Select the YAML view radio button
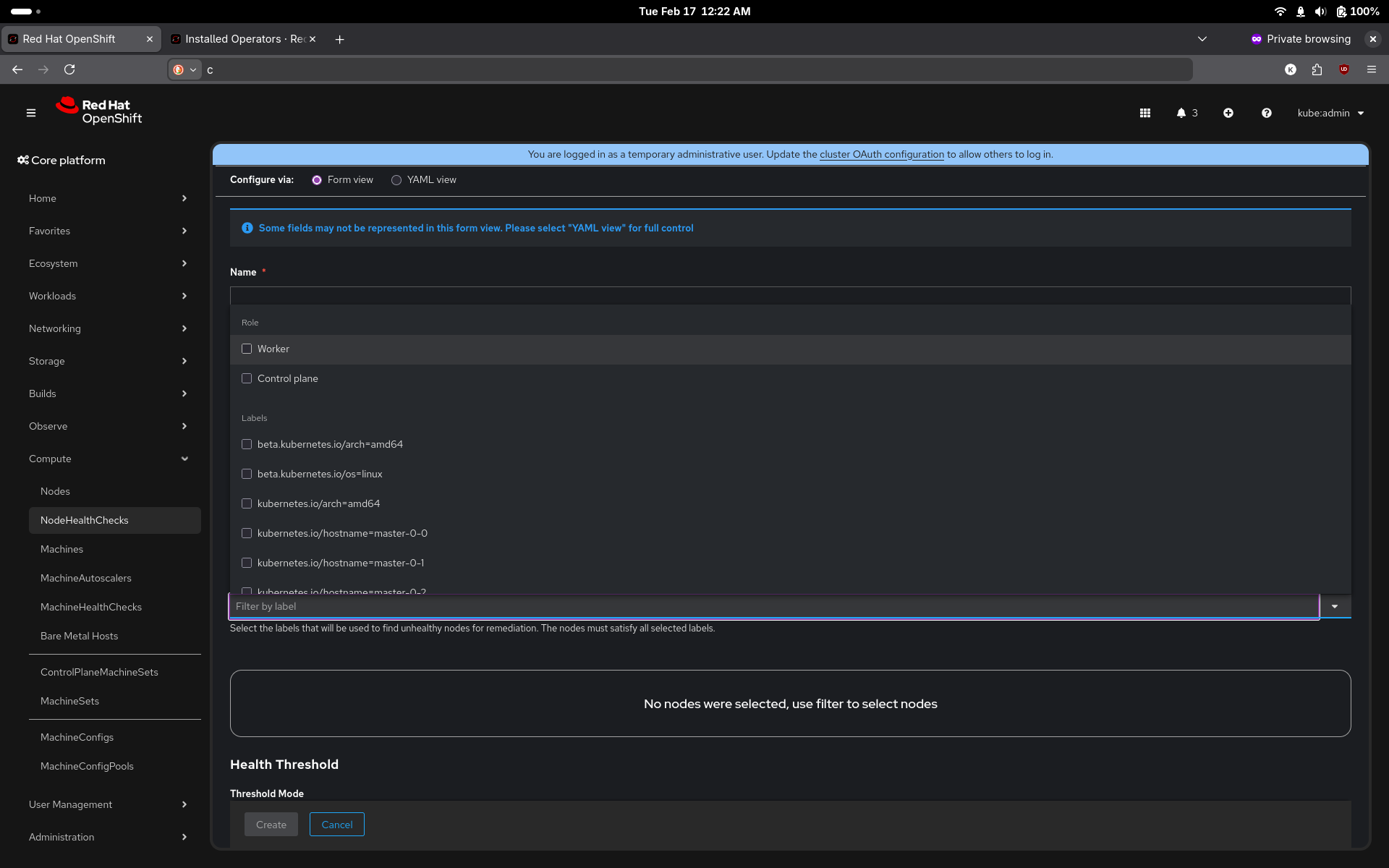The height and width of the screenshot is (868, 1389). 396,180
